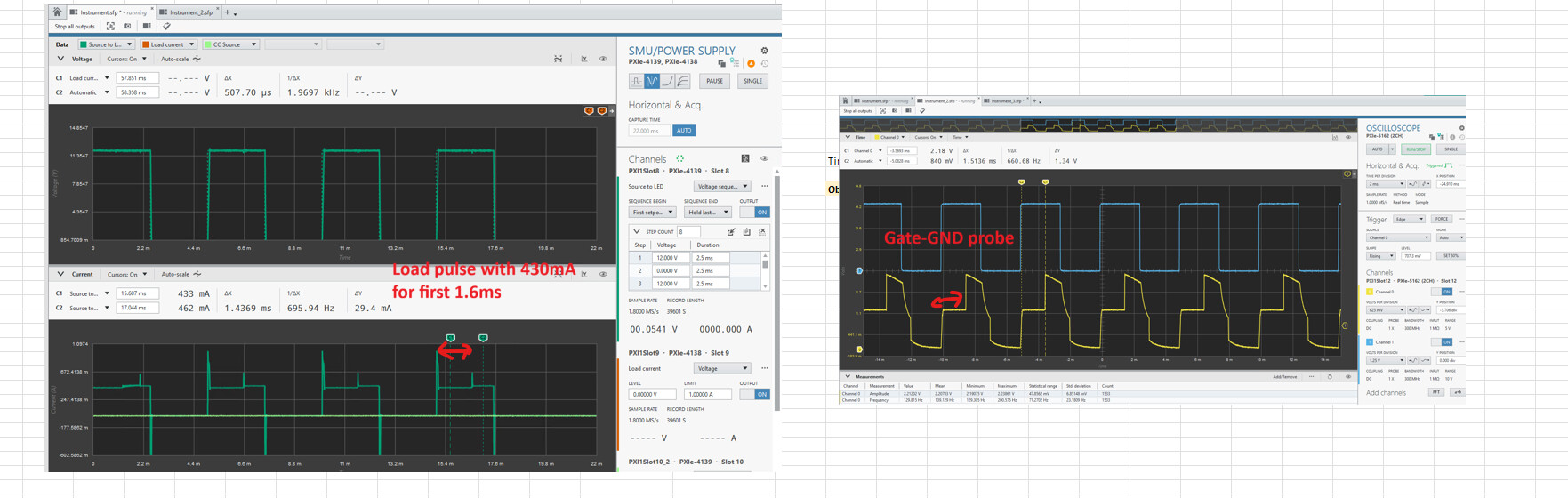Toggle Source to LED output ON switch
1568x498 pixels.
(761, 213)
